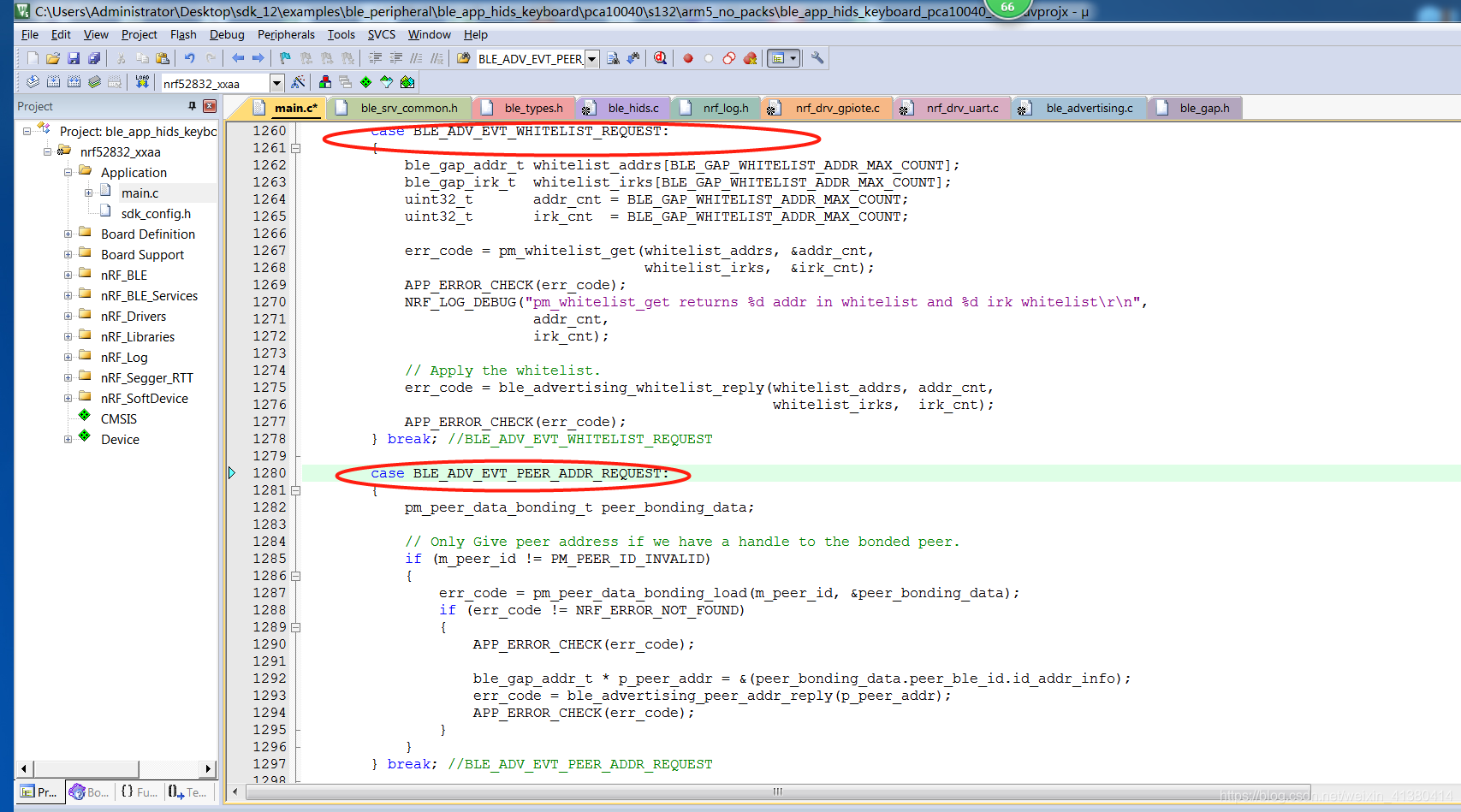Switch to Functions bottom panel tab
The image size is (1461, 812).
tap(139, 791)
